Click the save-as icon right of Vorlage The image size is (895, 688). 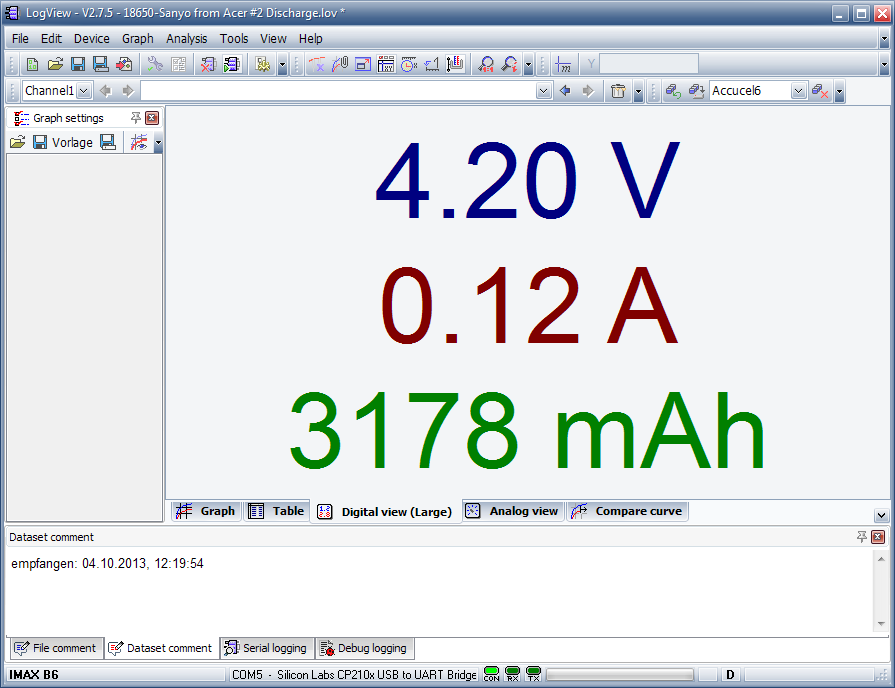(108, 142)
